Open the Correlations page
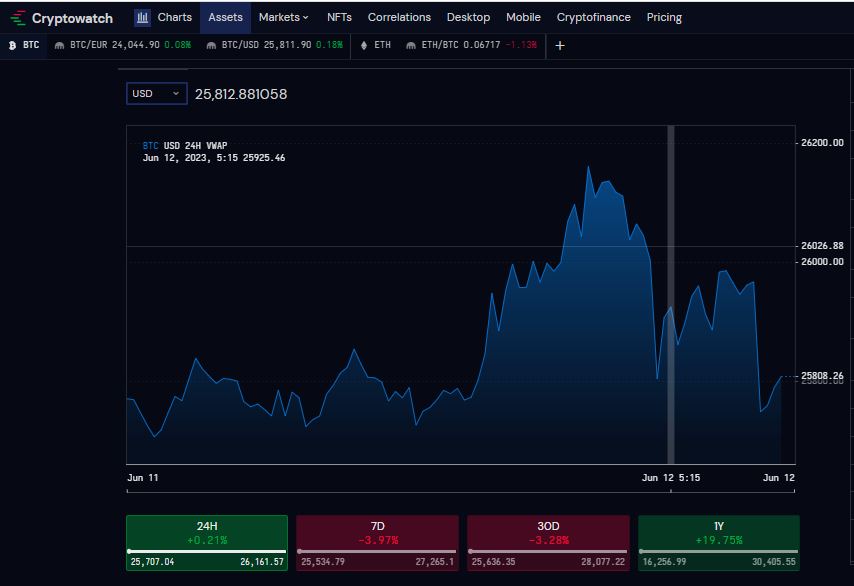 (x=399, y=17)
